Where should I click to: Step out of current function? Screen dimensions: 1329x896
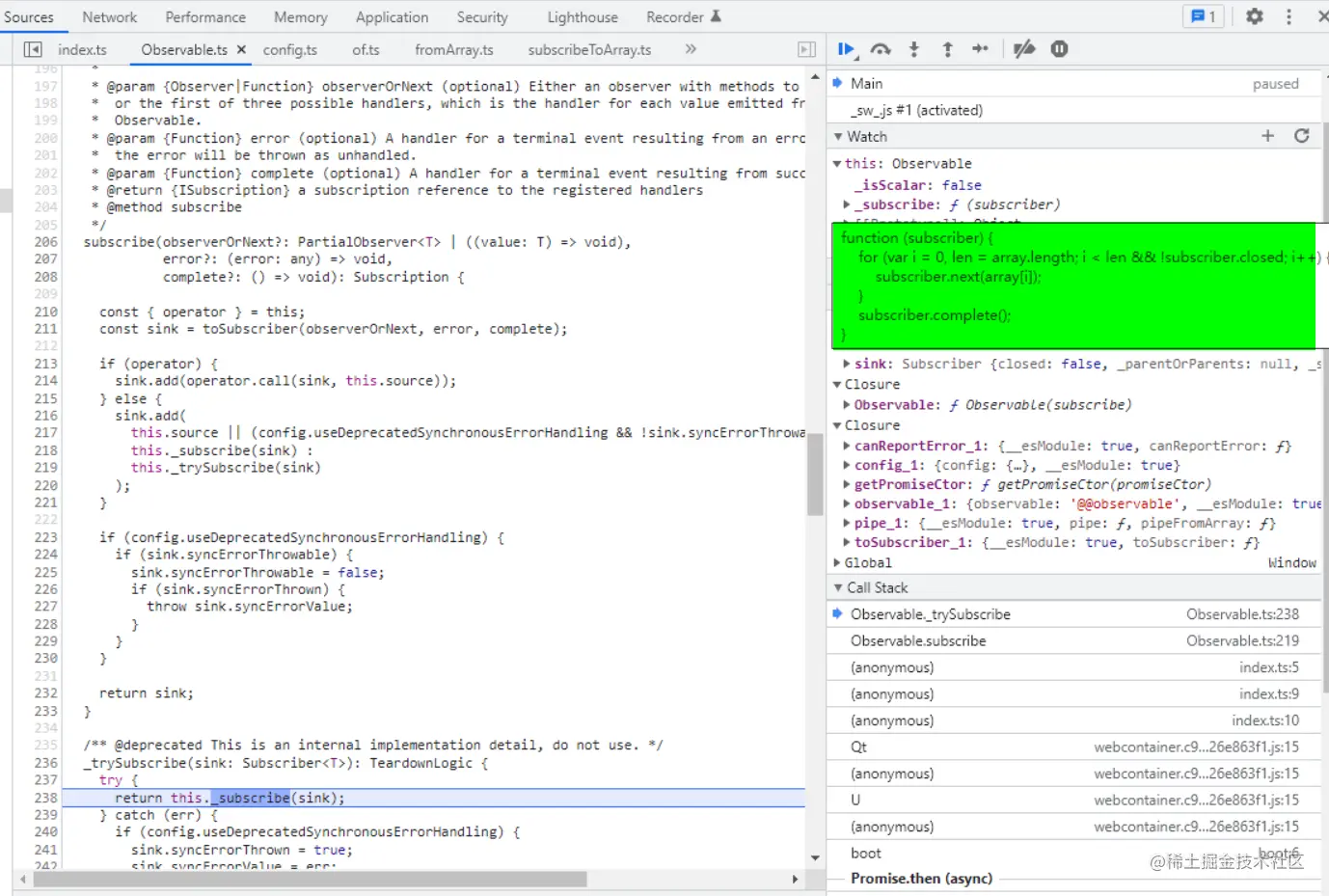point(947,49)
